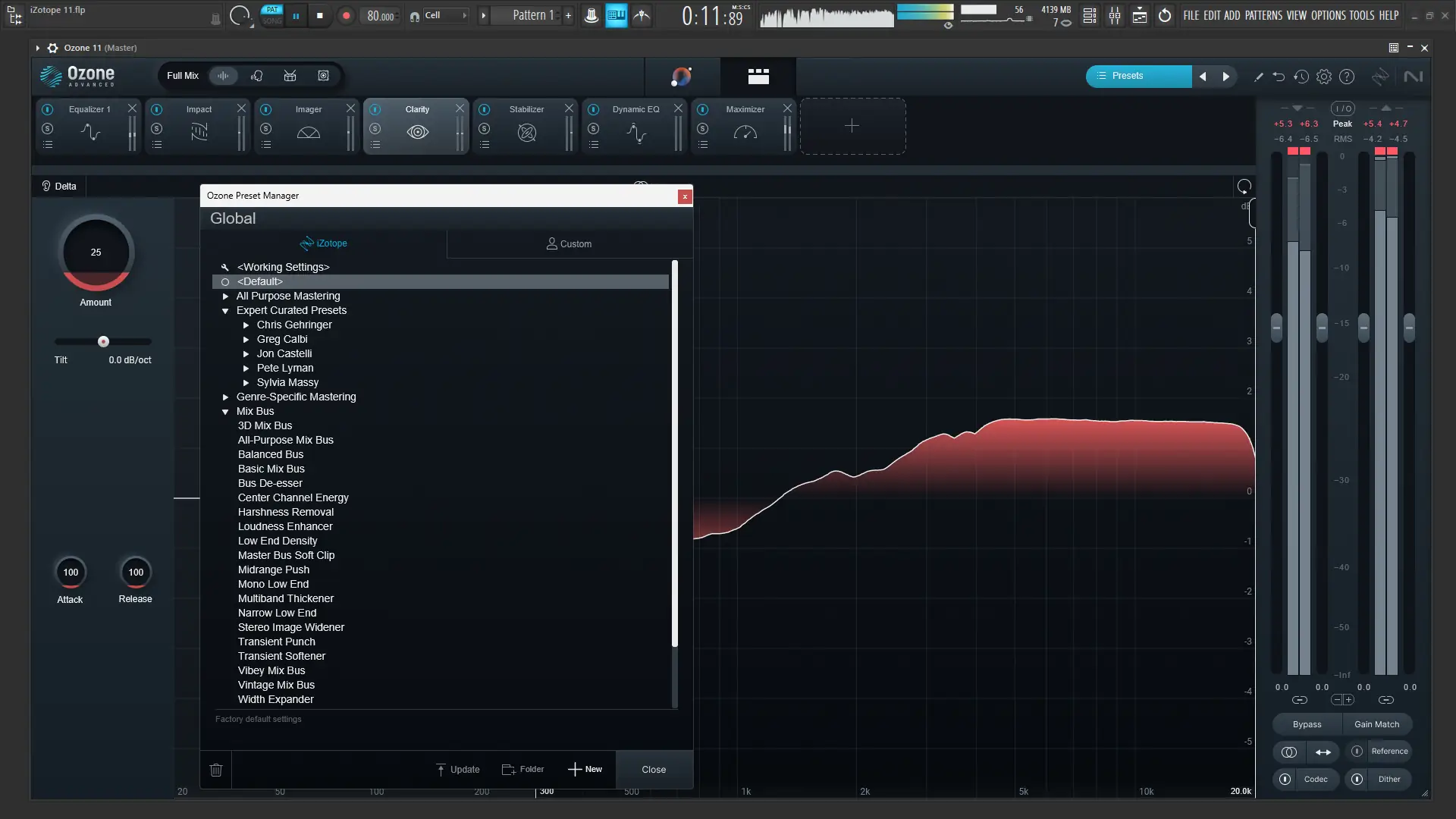Select the Vintage Mix Bus preset
Image resolution: width=1456 pixels, height=819 pixels.
tap(276, 685)
